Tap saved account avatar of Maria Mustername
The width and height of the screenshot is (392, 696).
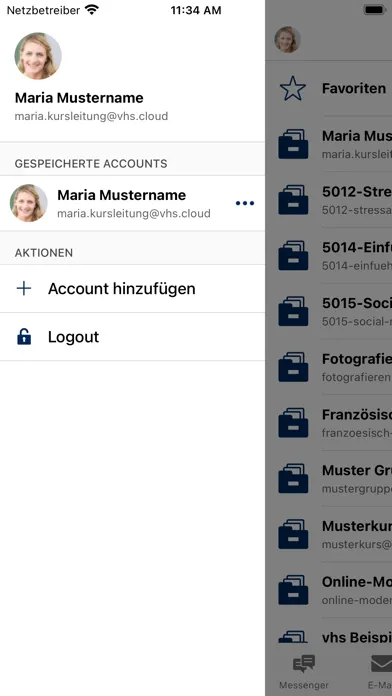tap(29, 203)
